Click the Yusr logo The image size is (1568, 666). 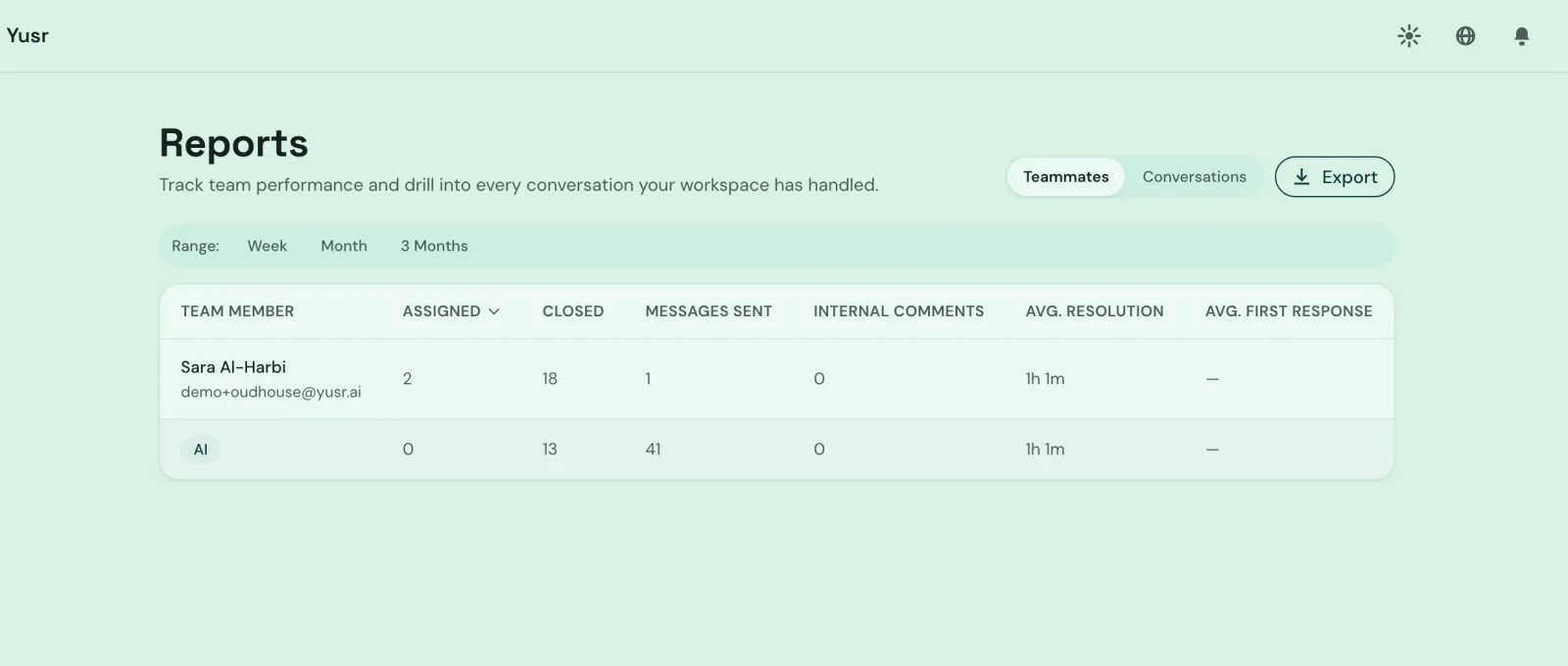coord(27,35)
